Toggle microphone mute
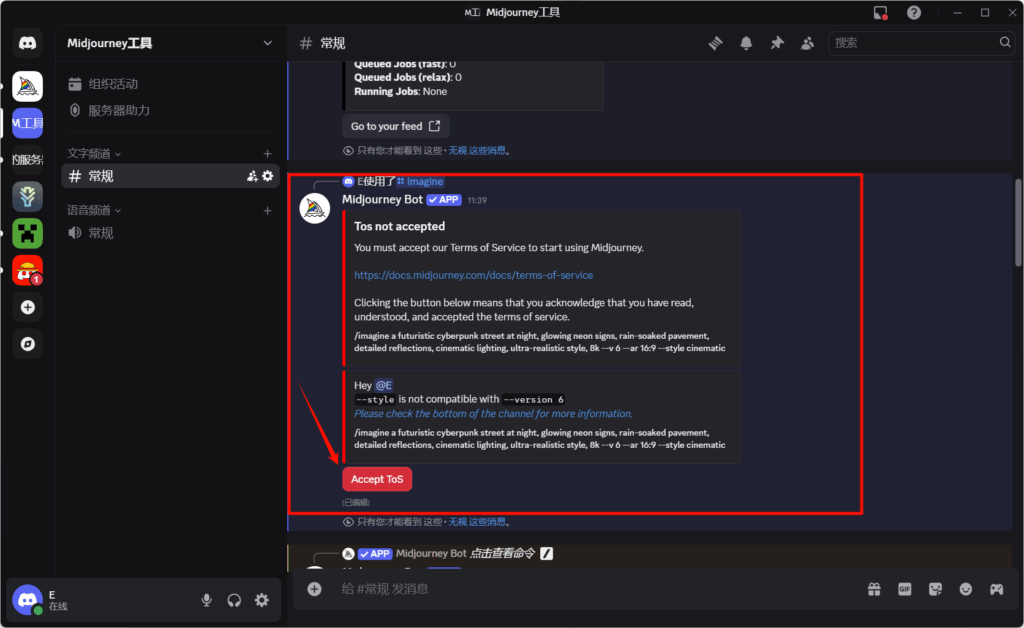This screenshot has height=628, width=1024. click(206, 600)
